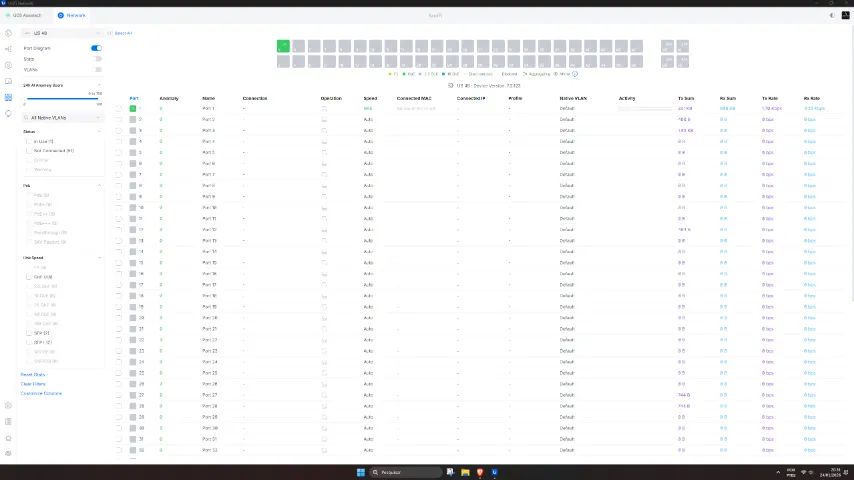Click the Topology icon in left sidebar

coord(8,48)
